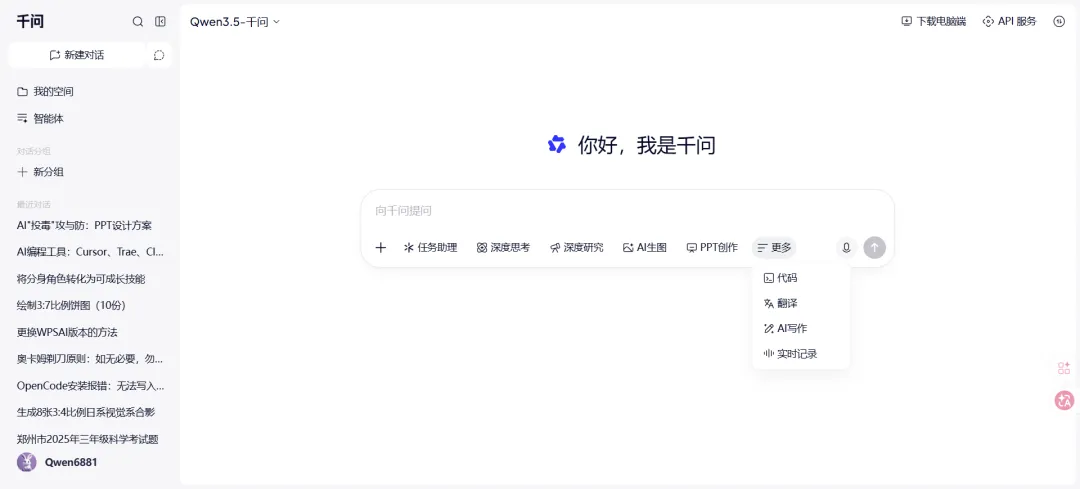Add a new group with 新分组
This screenshot has width=1080, height=489.
click(x=41, y=172)
